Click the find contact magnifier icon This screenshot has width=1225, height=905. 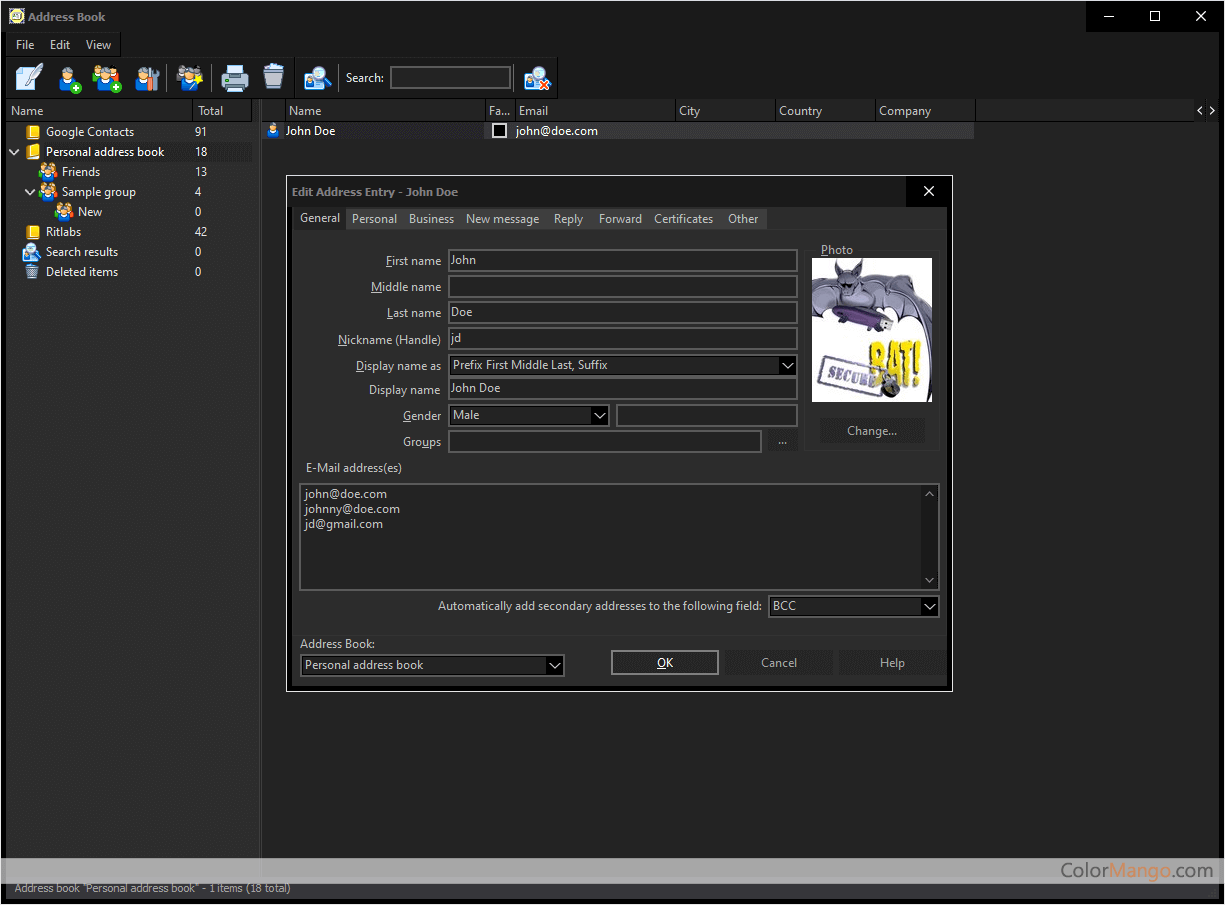[317, 77]
